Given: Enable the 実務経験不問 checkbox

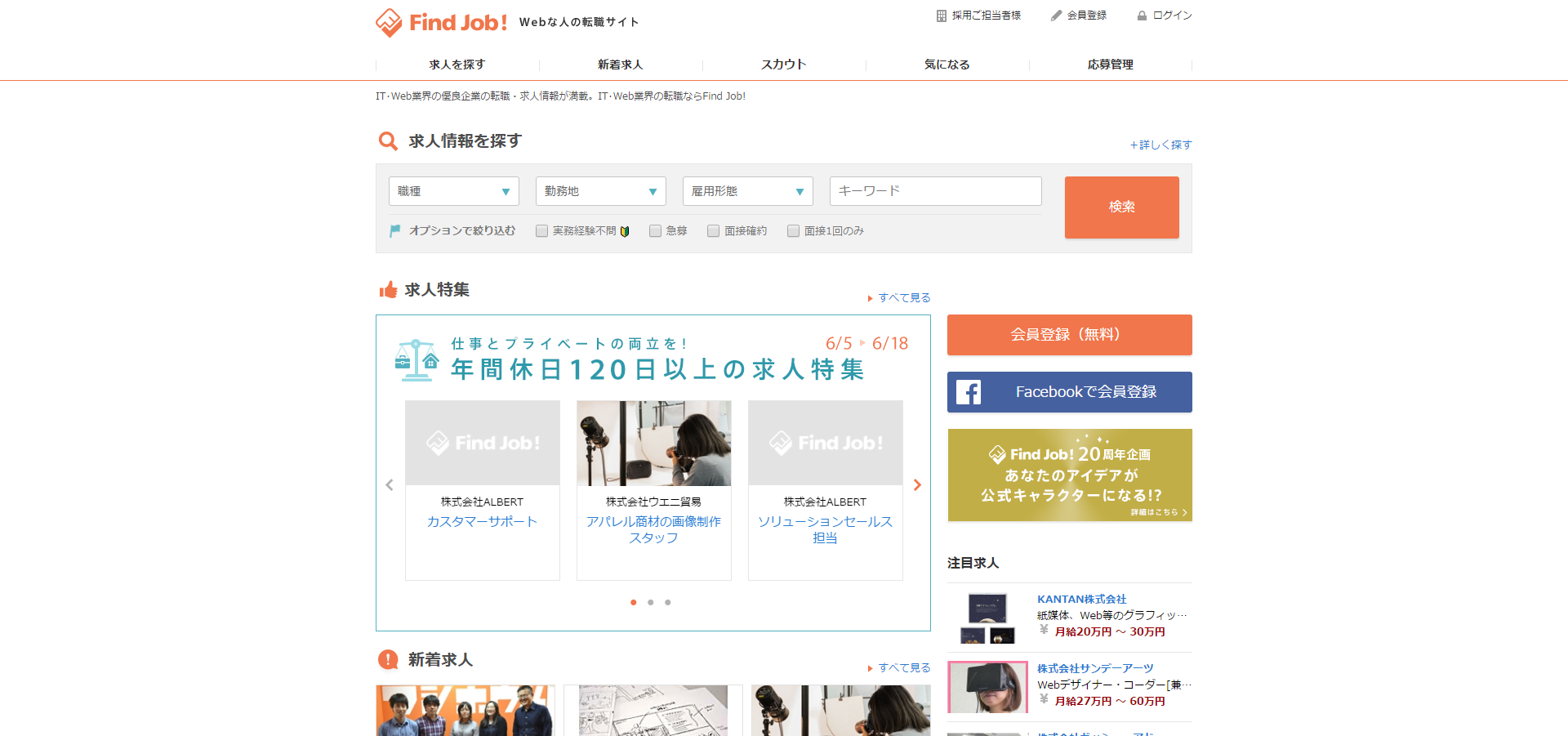Looking at the screenshot, I should pos(541,230).
